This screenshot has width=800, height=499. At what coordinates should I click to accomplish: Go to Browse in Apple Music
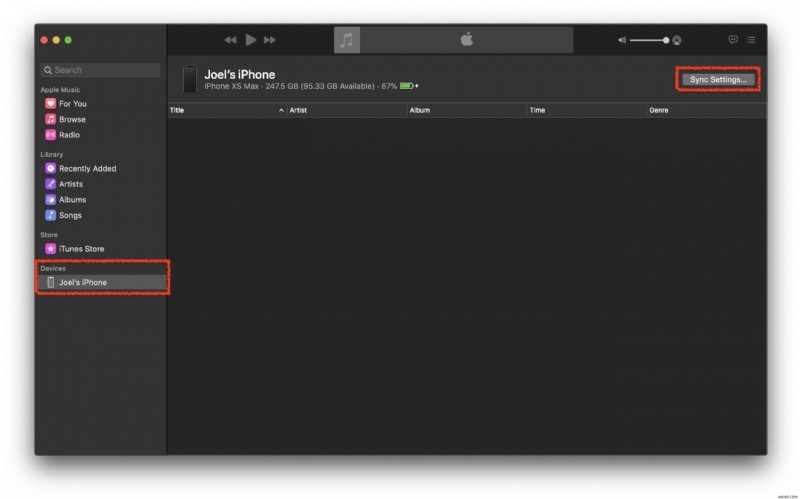coord(72,119)
